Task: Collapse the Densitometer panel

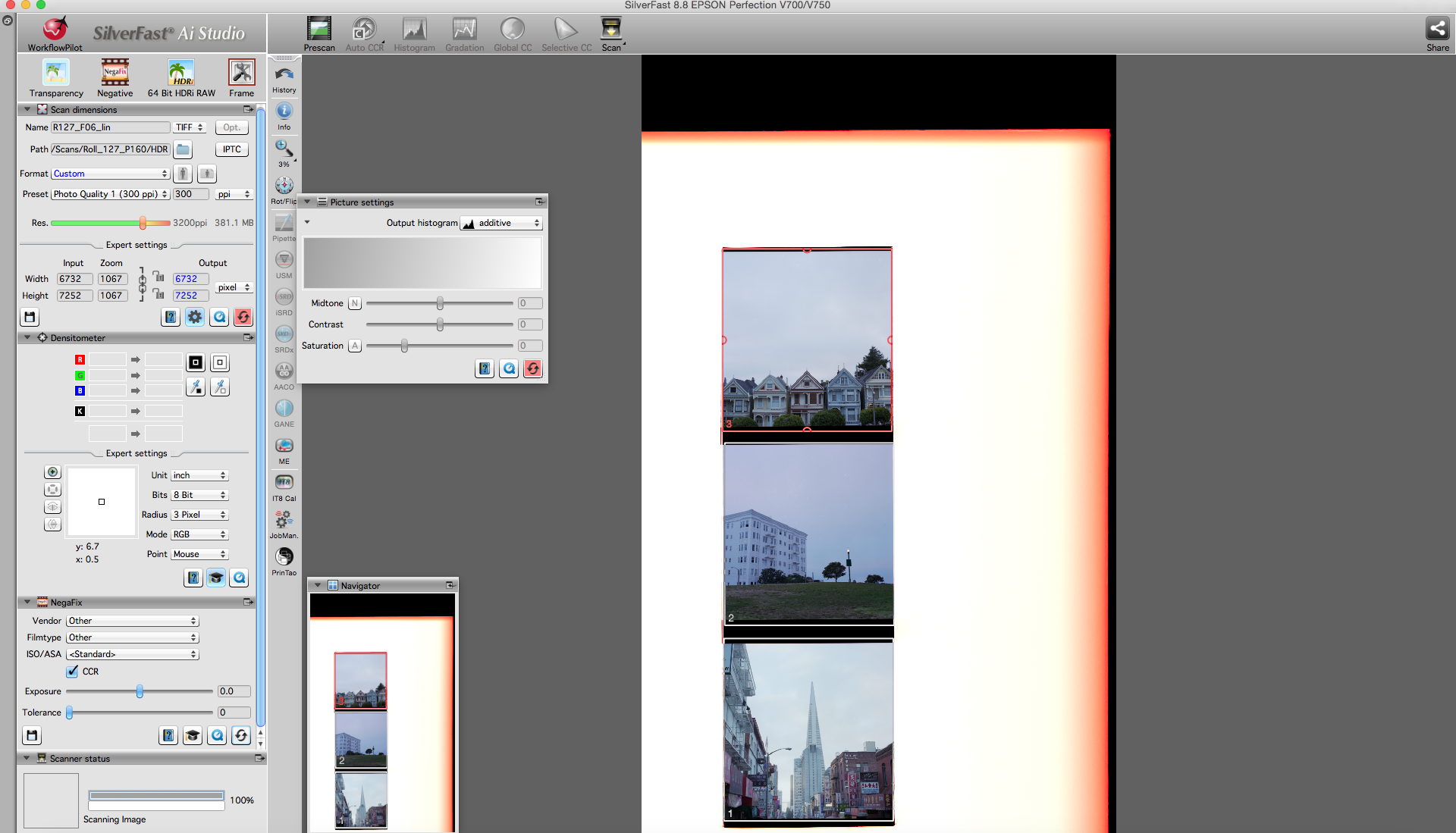Action: [27, 338]
